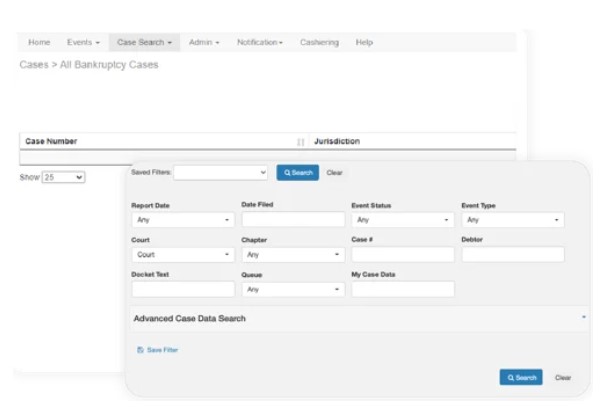Select the Court dropdown
The height and width of the screenshot is (409, 604).
coord(183,255)
